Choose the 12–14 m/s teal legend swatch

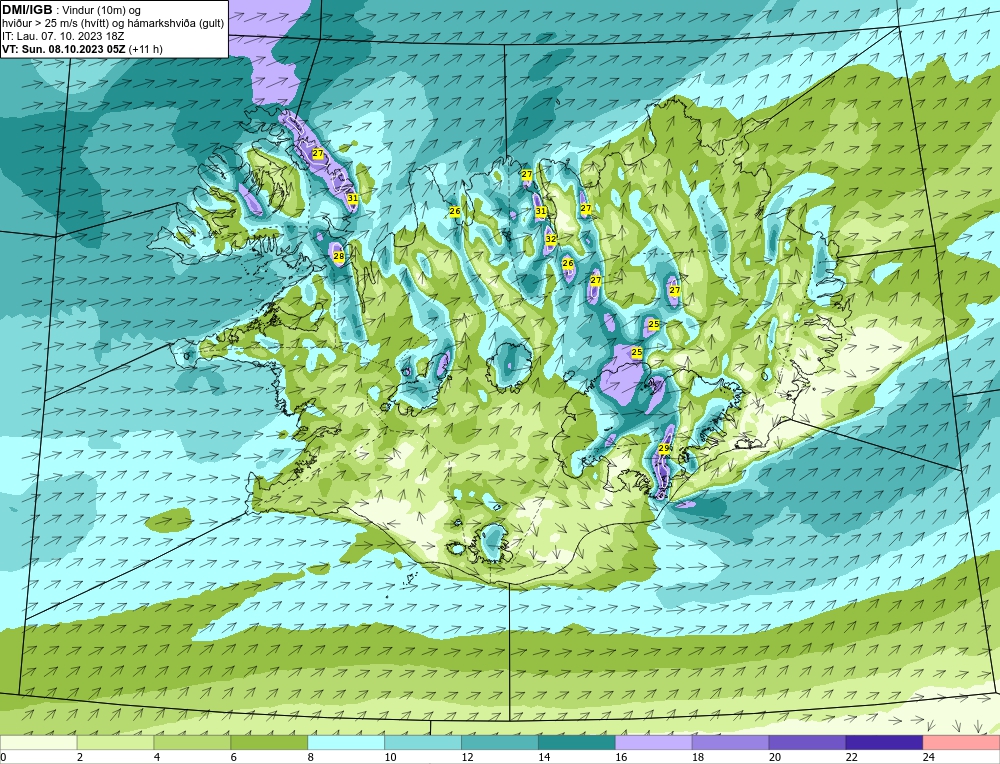point(500,743)
